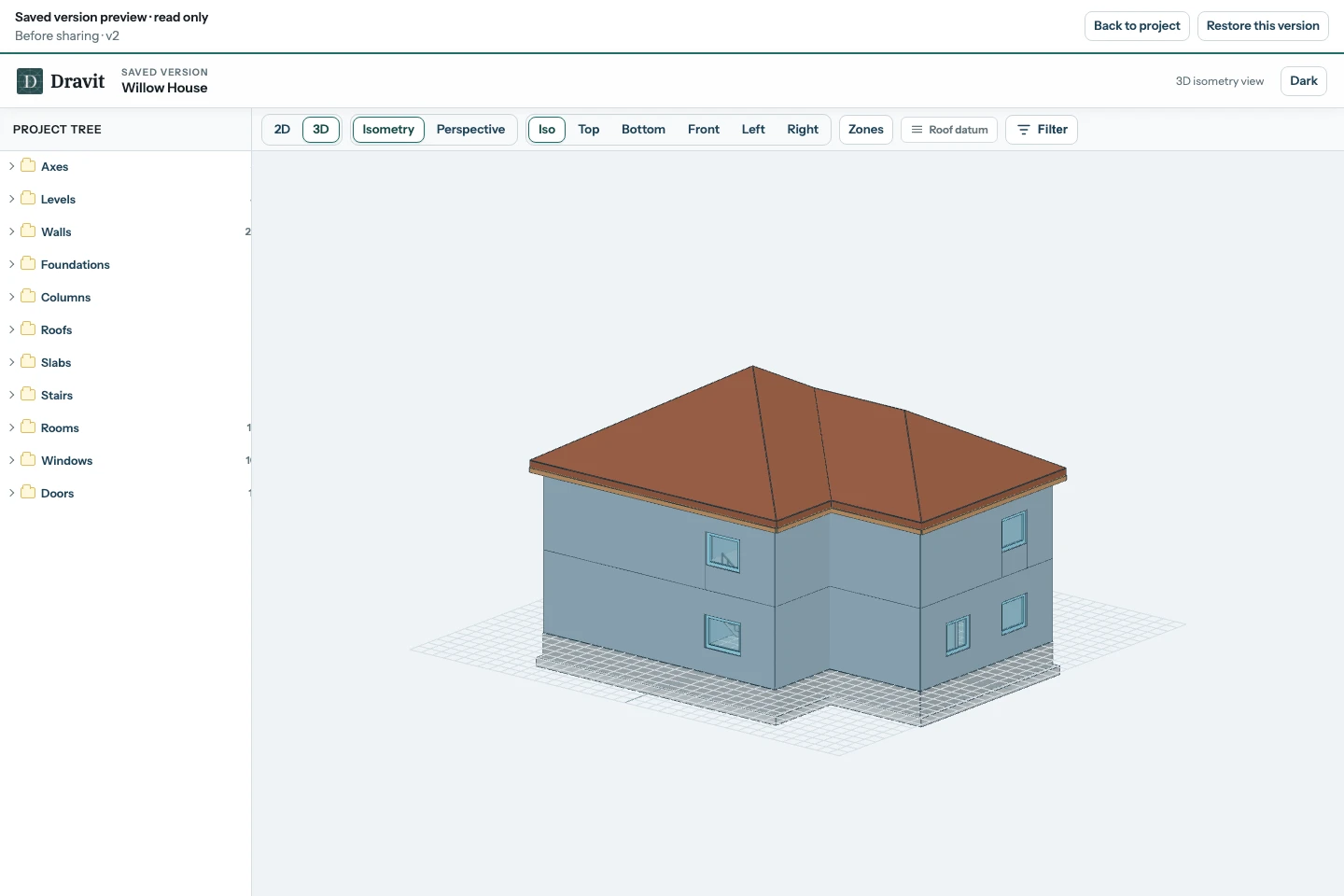Switch to 2D view mode
Image resolution: width=1344 pixels, height=896 pixels.
282,130
